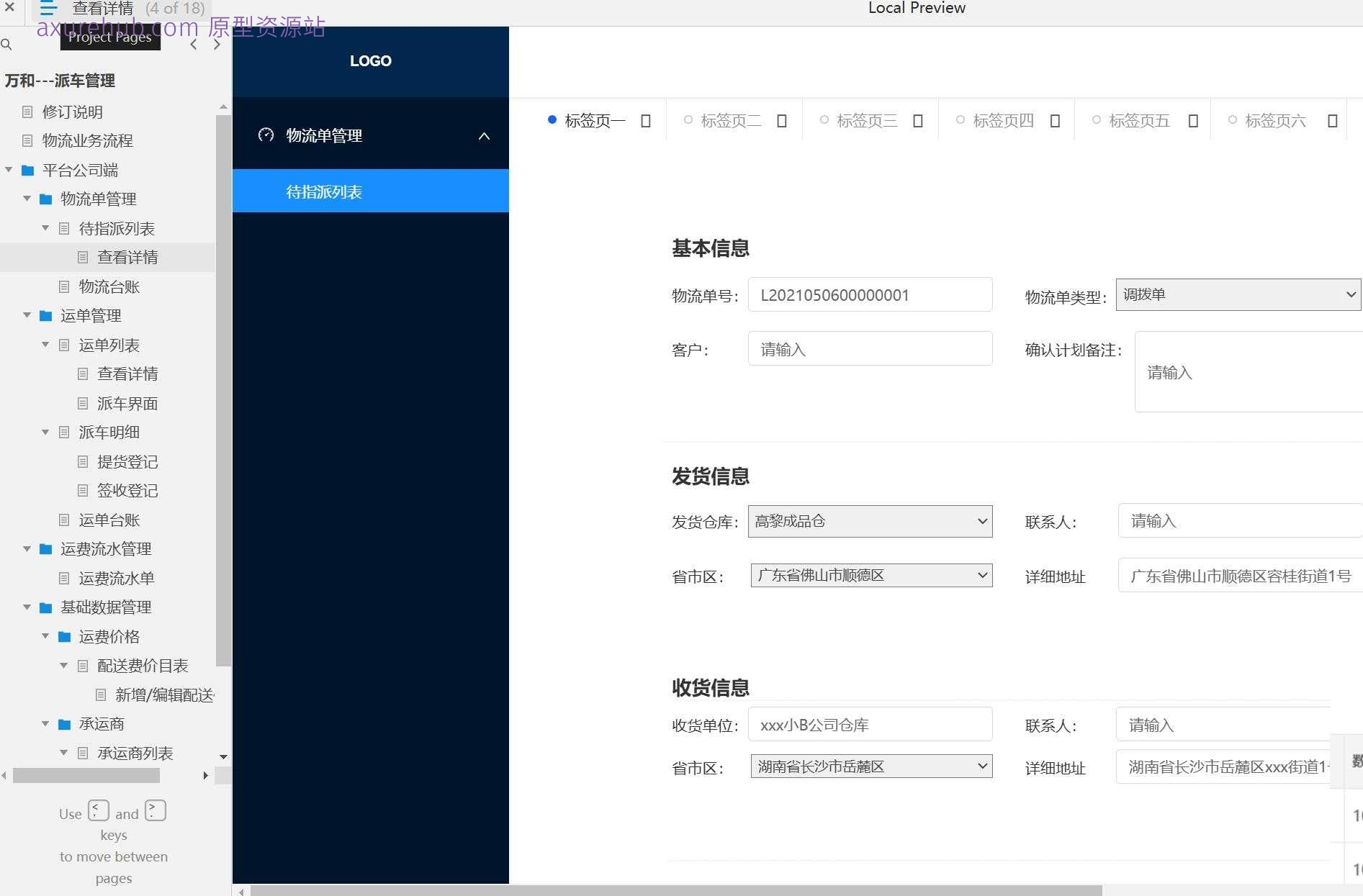1363x896 pixels.
Task: Click the document icon beside 修订说明
Action: 27,112
